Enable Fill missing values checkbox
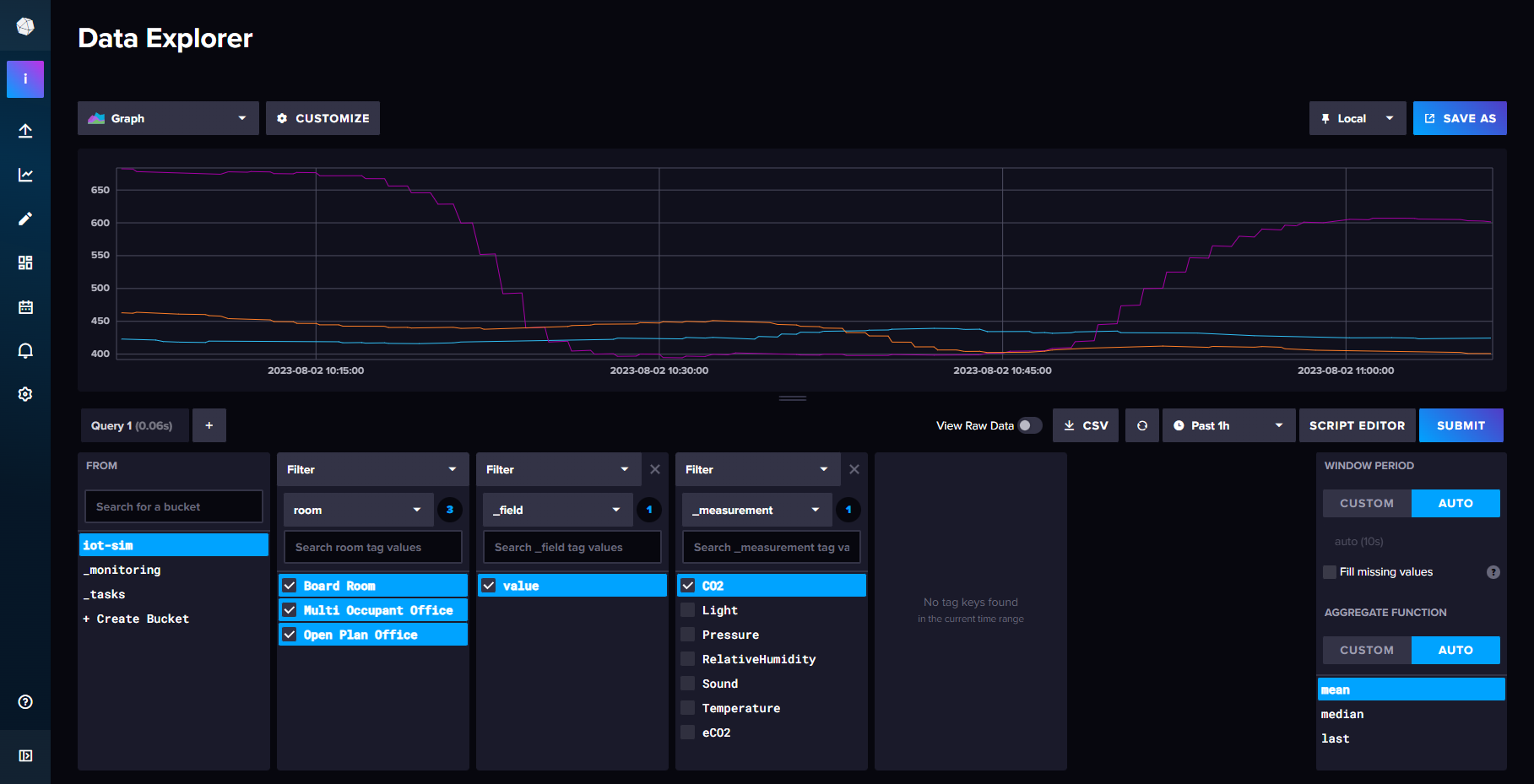1534x784 pixels. (1330, 572)
